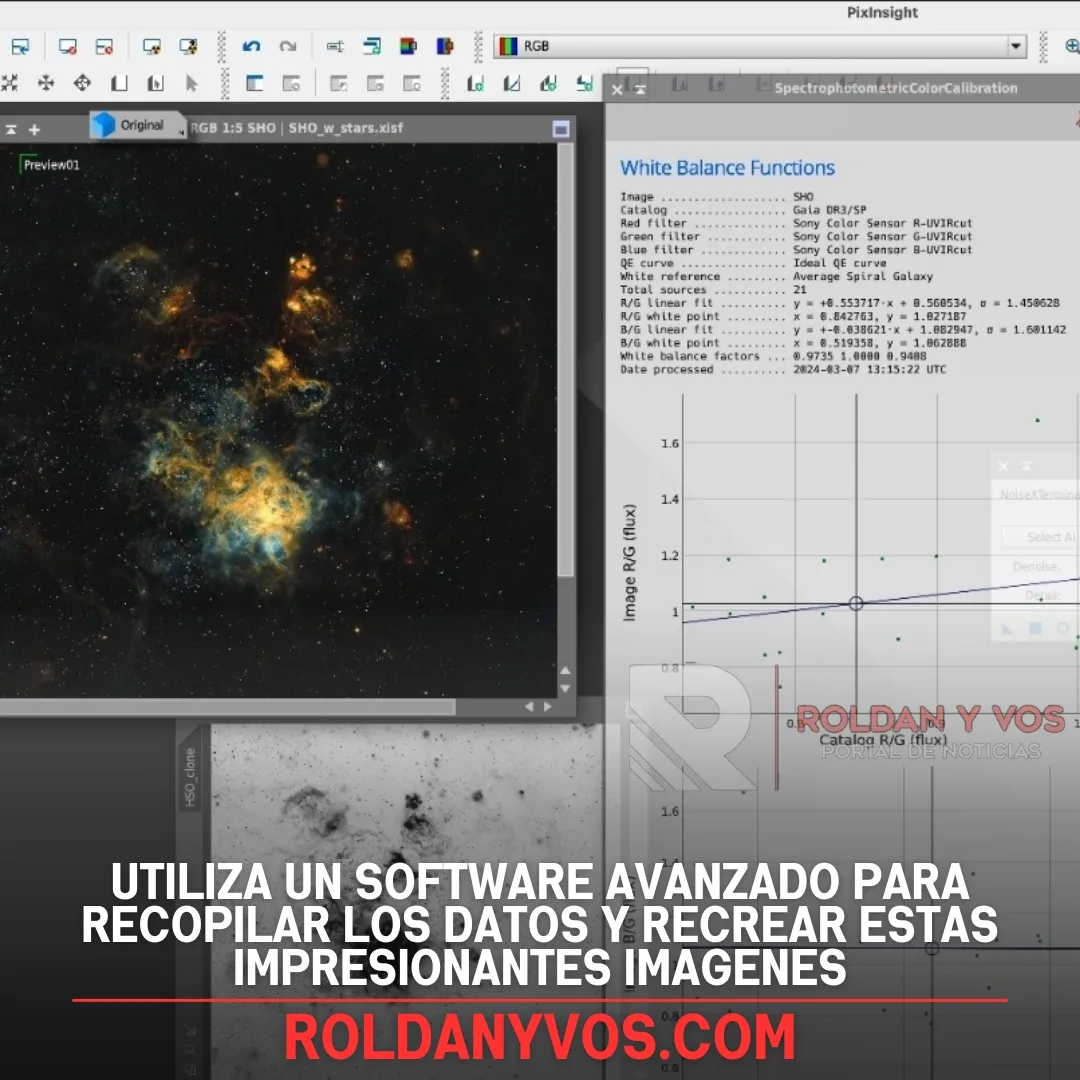Click the Redo arrow in the toolbar

pos(288,46)
